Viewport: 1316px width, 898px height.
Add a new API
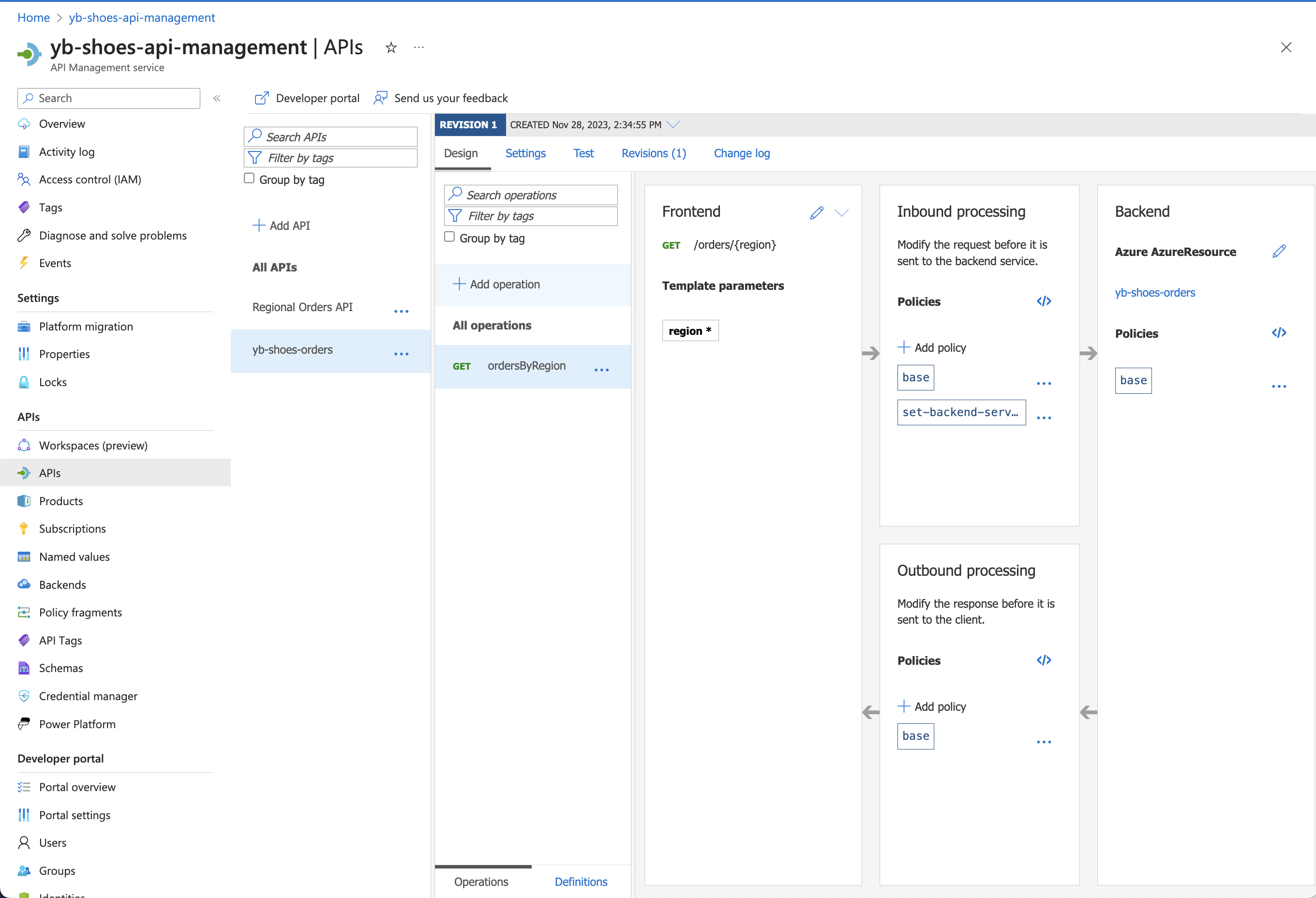pos(282,225)
